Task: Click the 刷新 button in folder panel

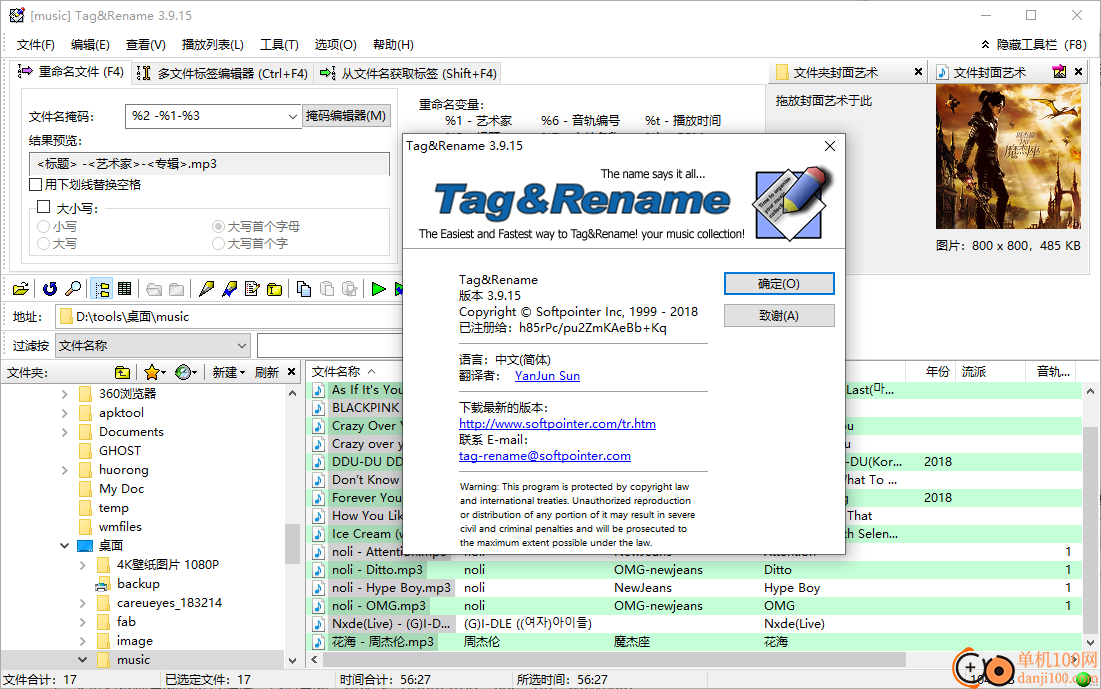Action: tap(267, 372)
